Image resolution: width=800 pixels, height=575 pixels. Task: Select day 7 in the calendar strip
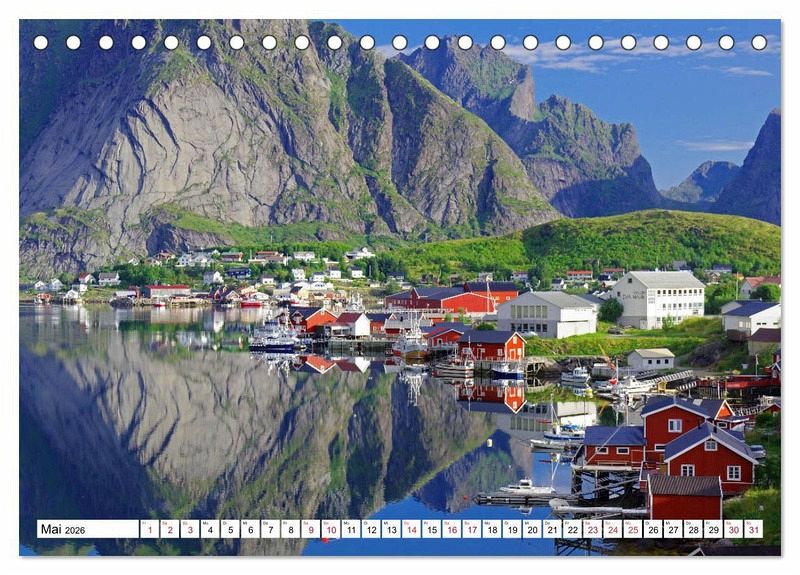click(270, 529)
